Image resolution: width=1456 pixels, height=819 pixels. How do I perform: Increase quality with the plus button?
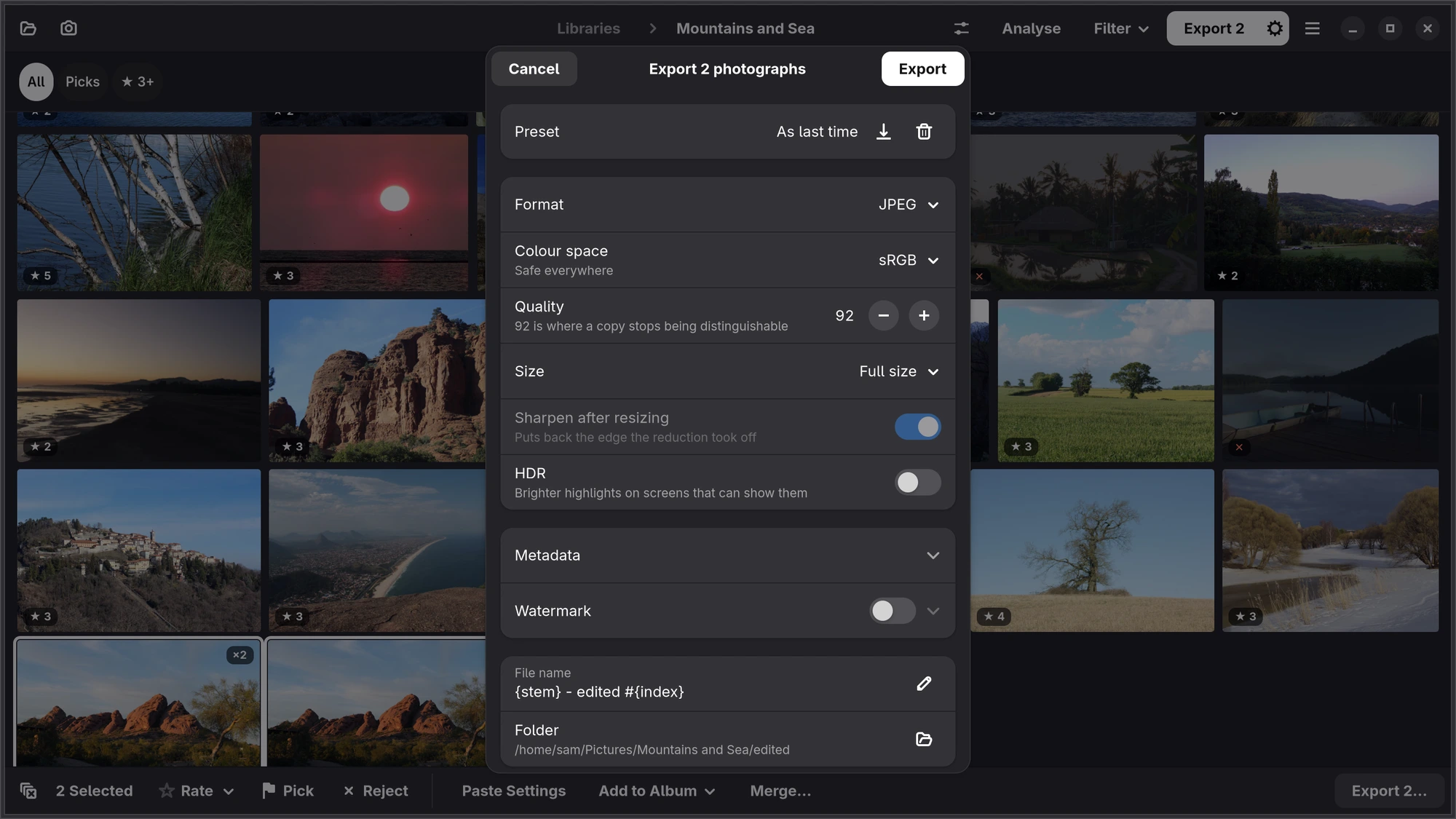click(924, 316)
